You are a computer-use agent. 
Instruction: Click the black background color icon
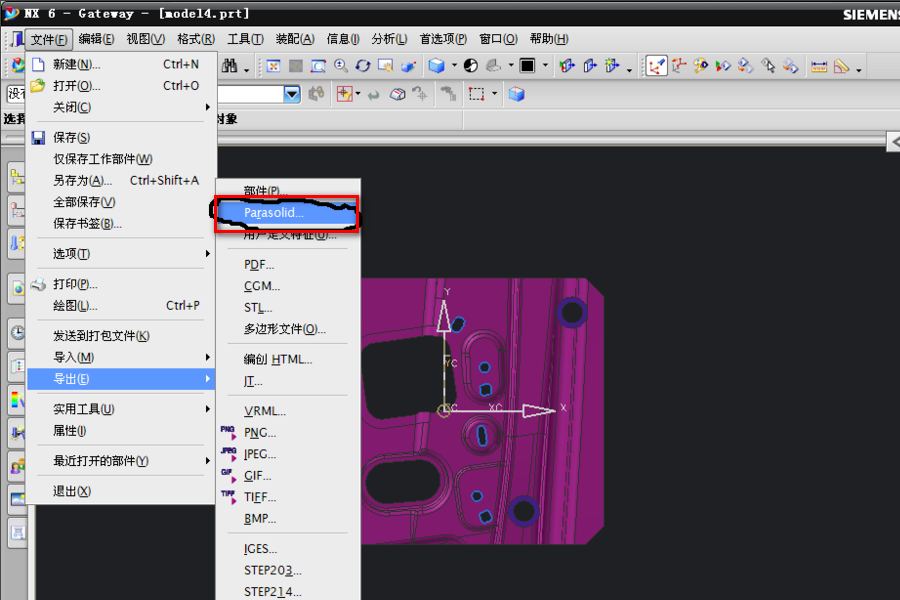point(527,66)
